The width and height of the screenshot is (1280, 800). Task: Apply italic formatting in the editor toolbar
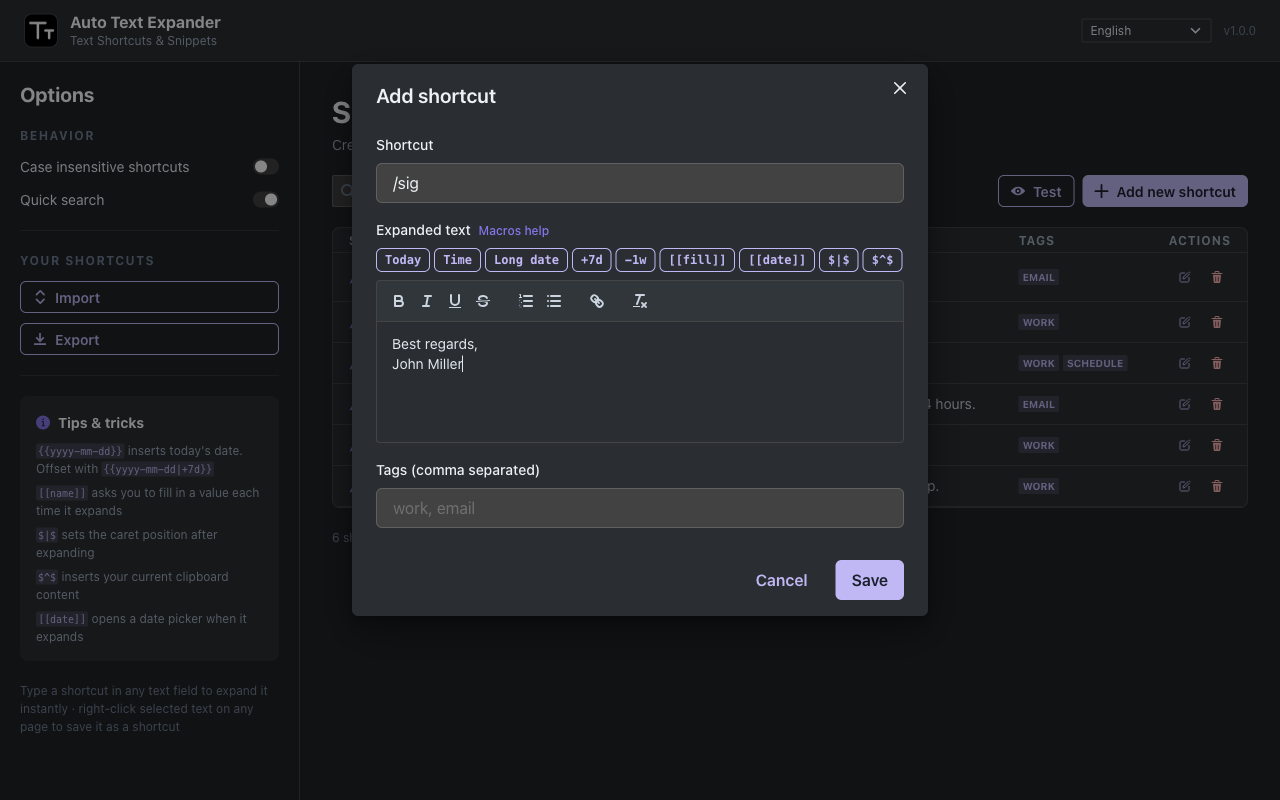[427, 301]
